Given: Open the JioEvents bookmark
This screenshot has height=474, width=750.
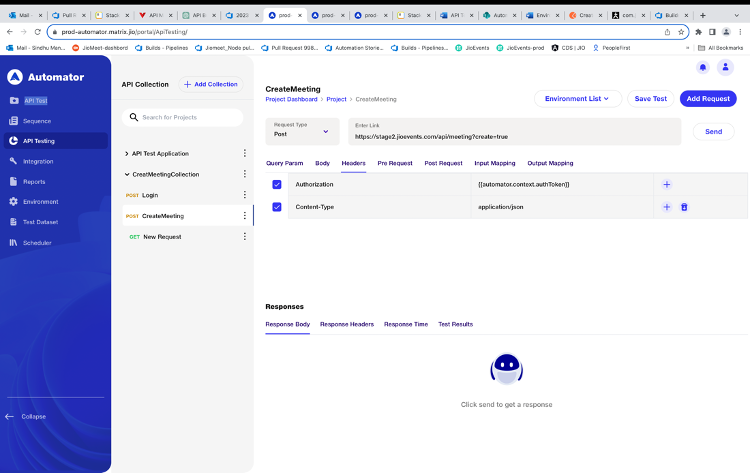Looking at the screenshot, I should point(472,48).
